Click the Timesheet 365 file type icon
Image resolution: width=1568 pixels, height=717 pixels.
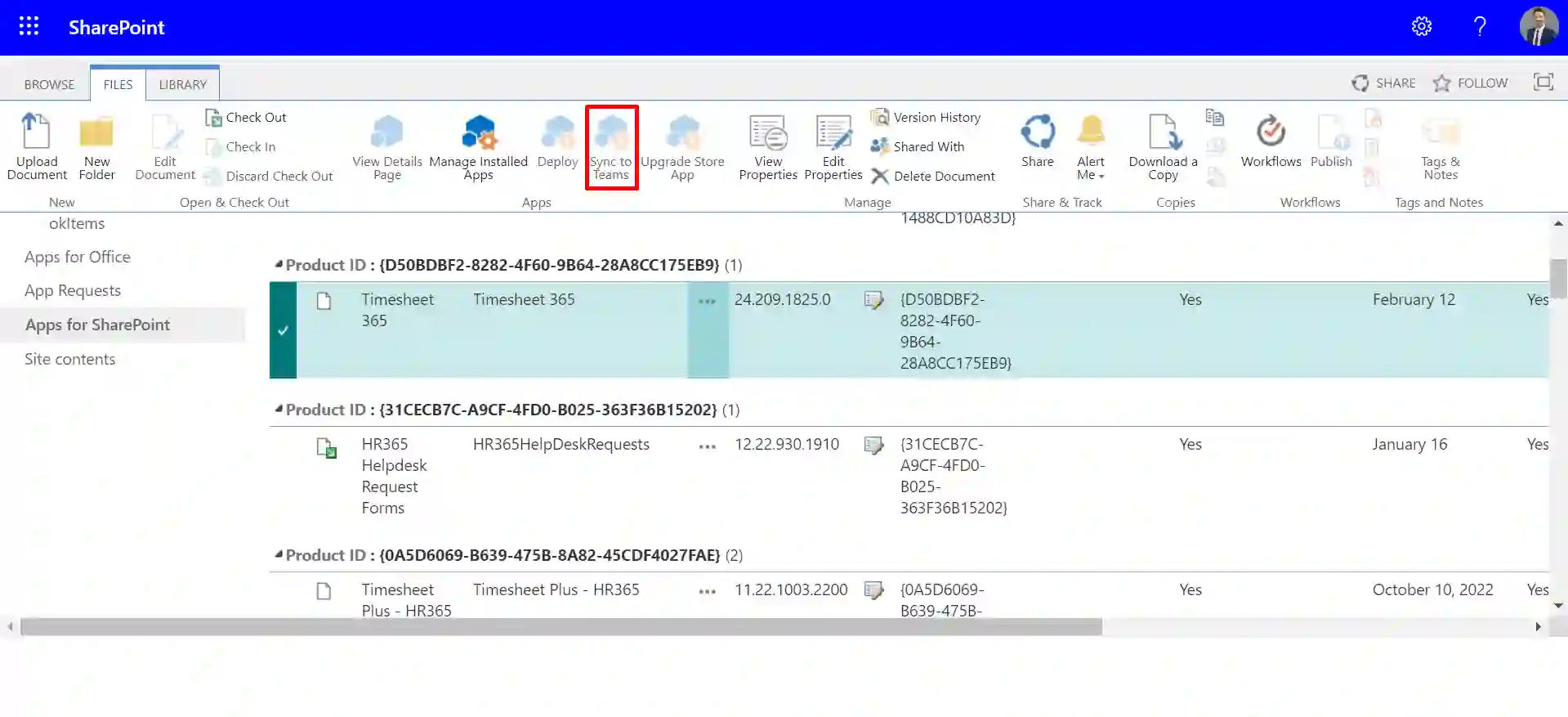(x=324, y=301)
